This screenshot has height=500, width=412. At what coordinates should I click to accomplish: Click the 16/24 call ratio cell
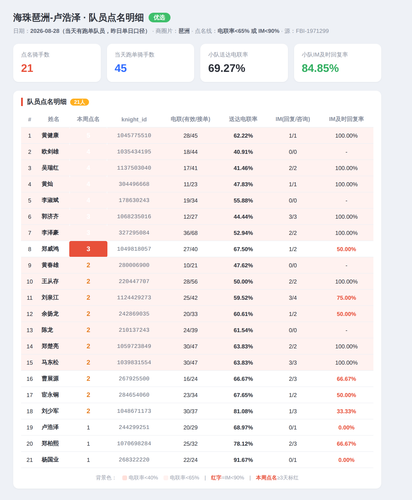(190, 379)
